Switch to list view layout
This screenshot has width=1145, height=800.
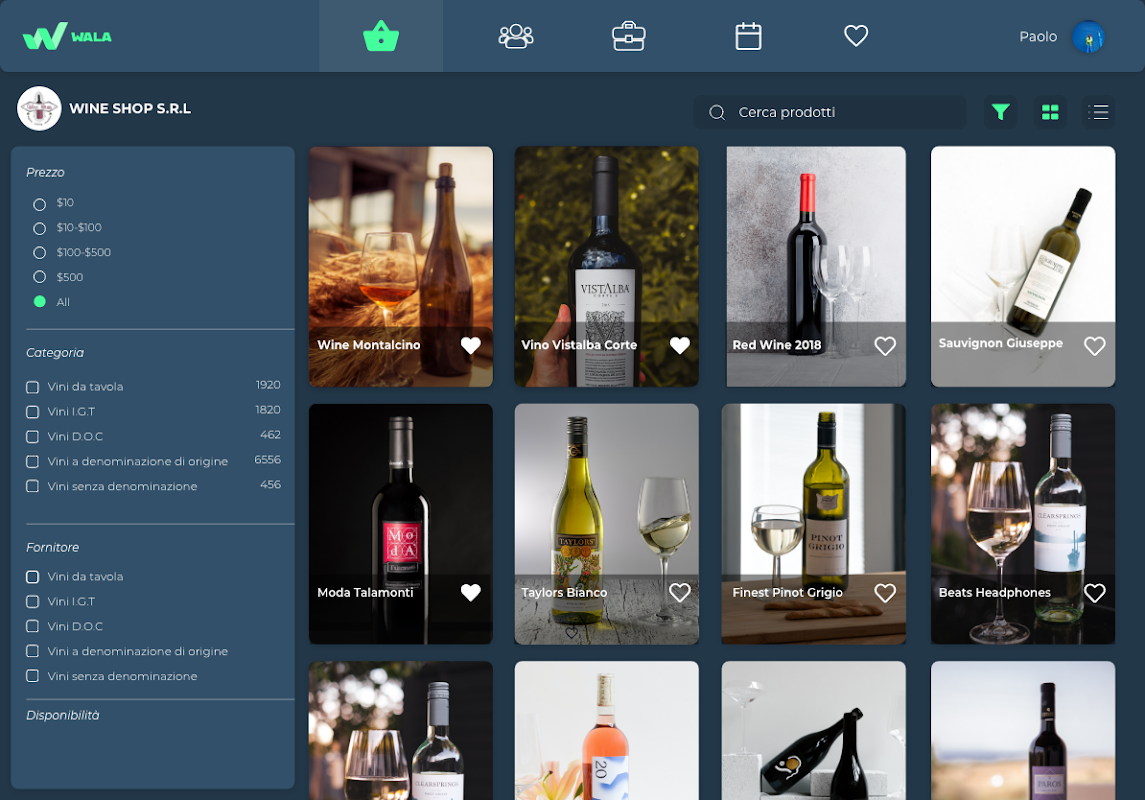tap(1098, 112)
